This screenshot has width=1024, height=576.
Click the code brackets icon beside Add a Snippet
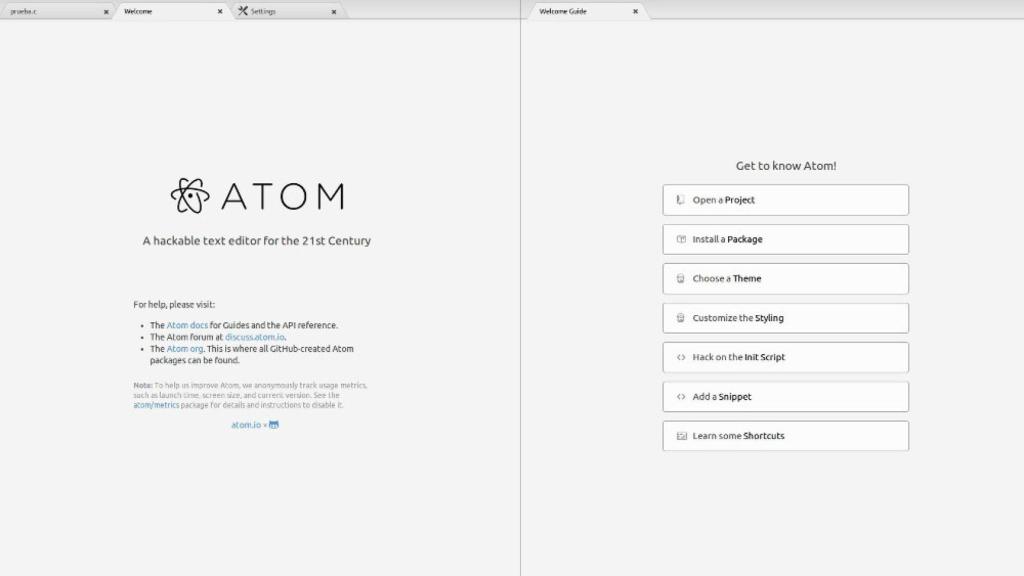click(679, 396)
